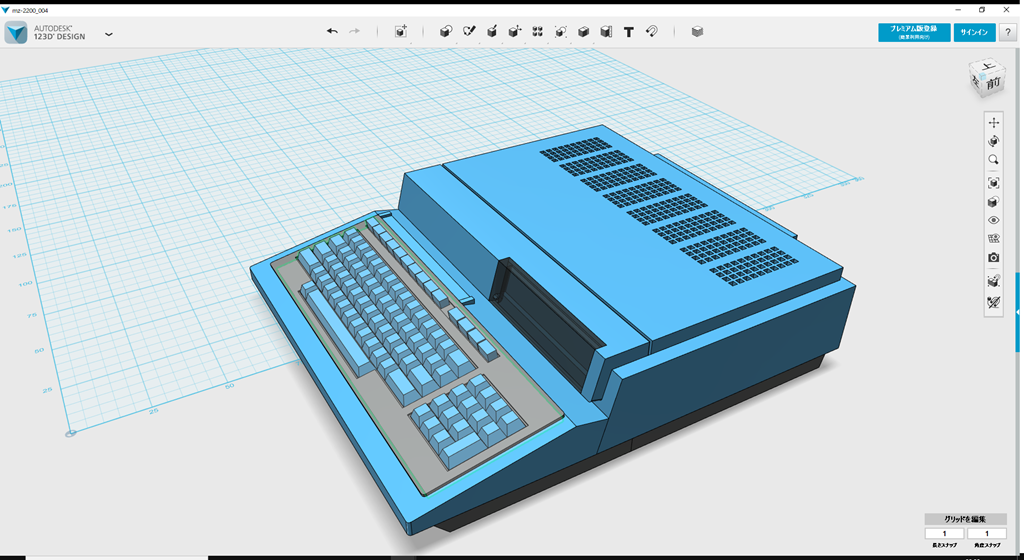Click the プレミアム版登録 button
Screen dimensions: 1024x560
pos(914,32)
